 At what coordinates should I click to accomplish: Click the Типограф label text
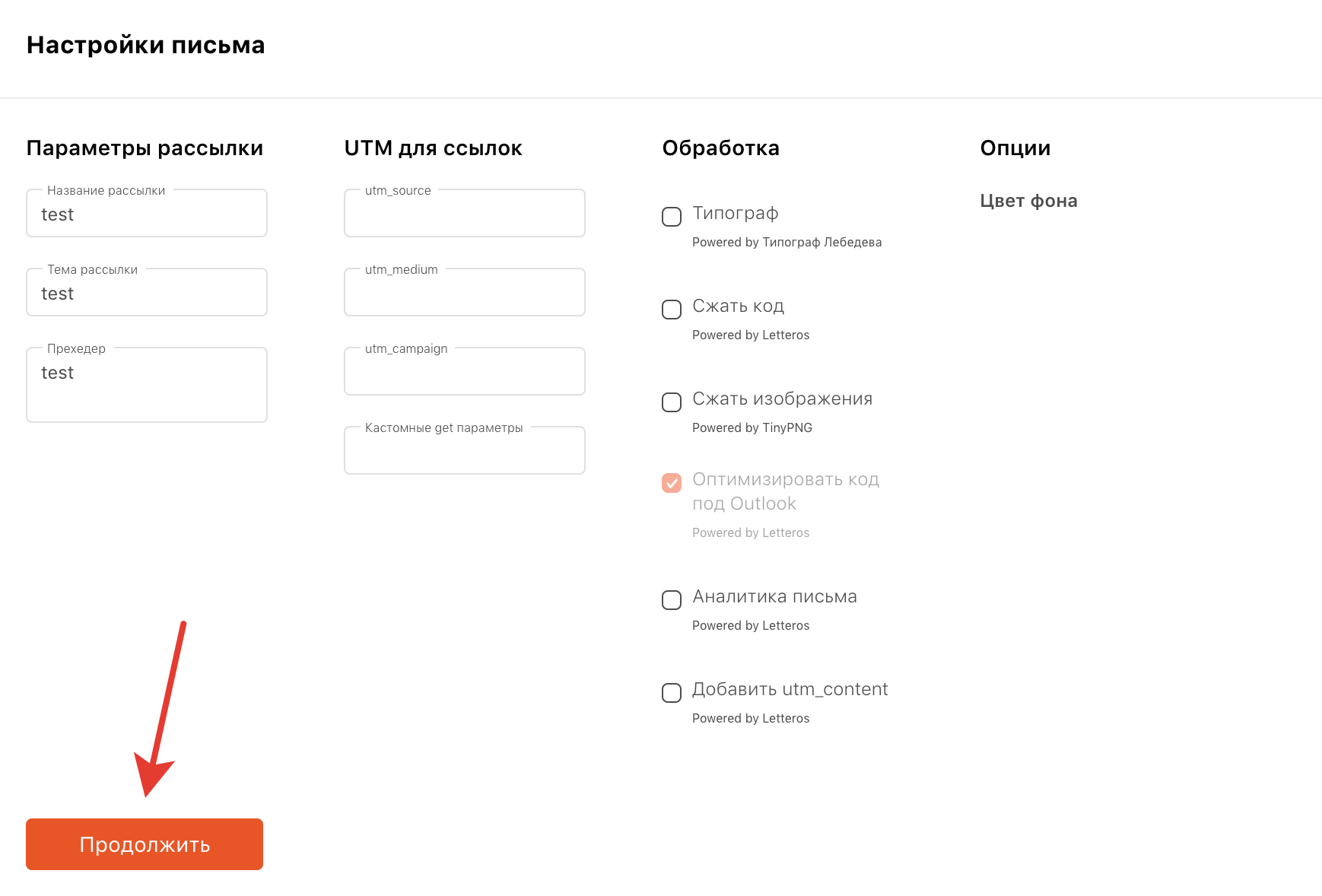click(x=736, y=214)
